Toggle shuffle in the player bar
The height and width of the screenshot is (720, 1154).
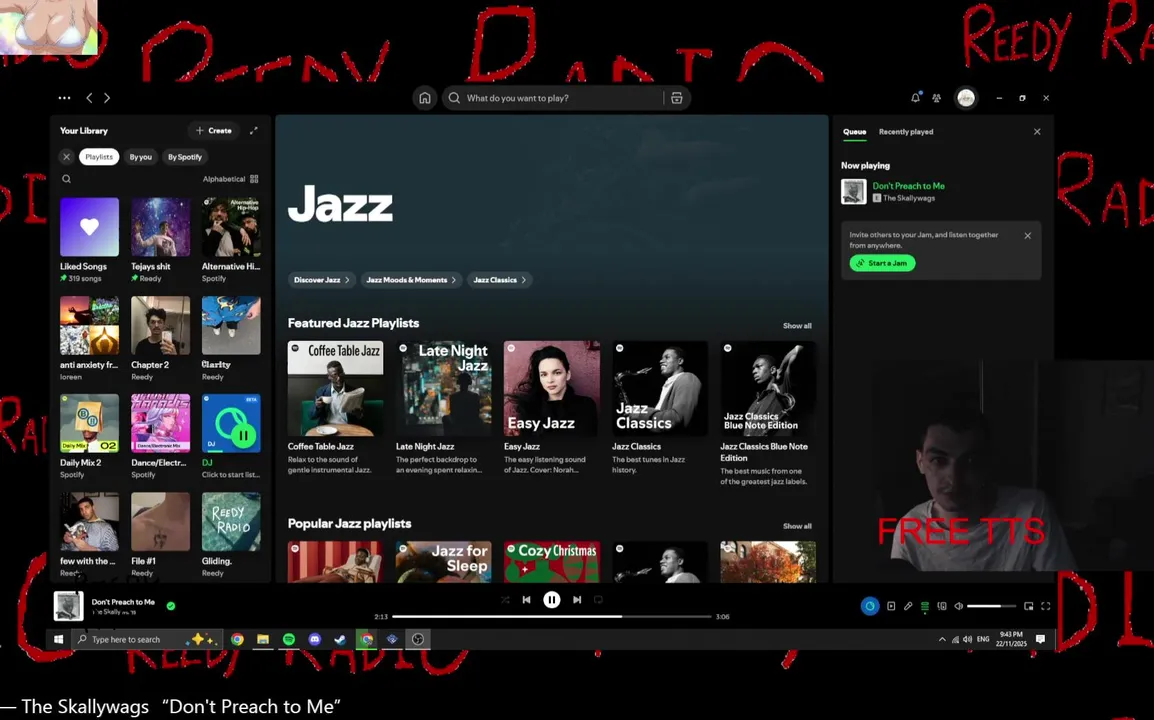tap(505, 599)
